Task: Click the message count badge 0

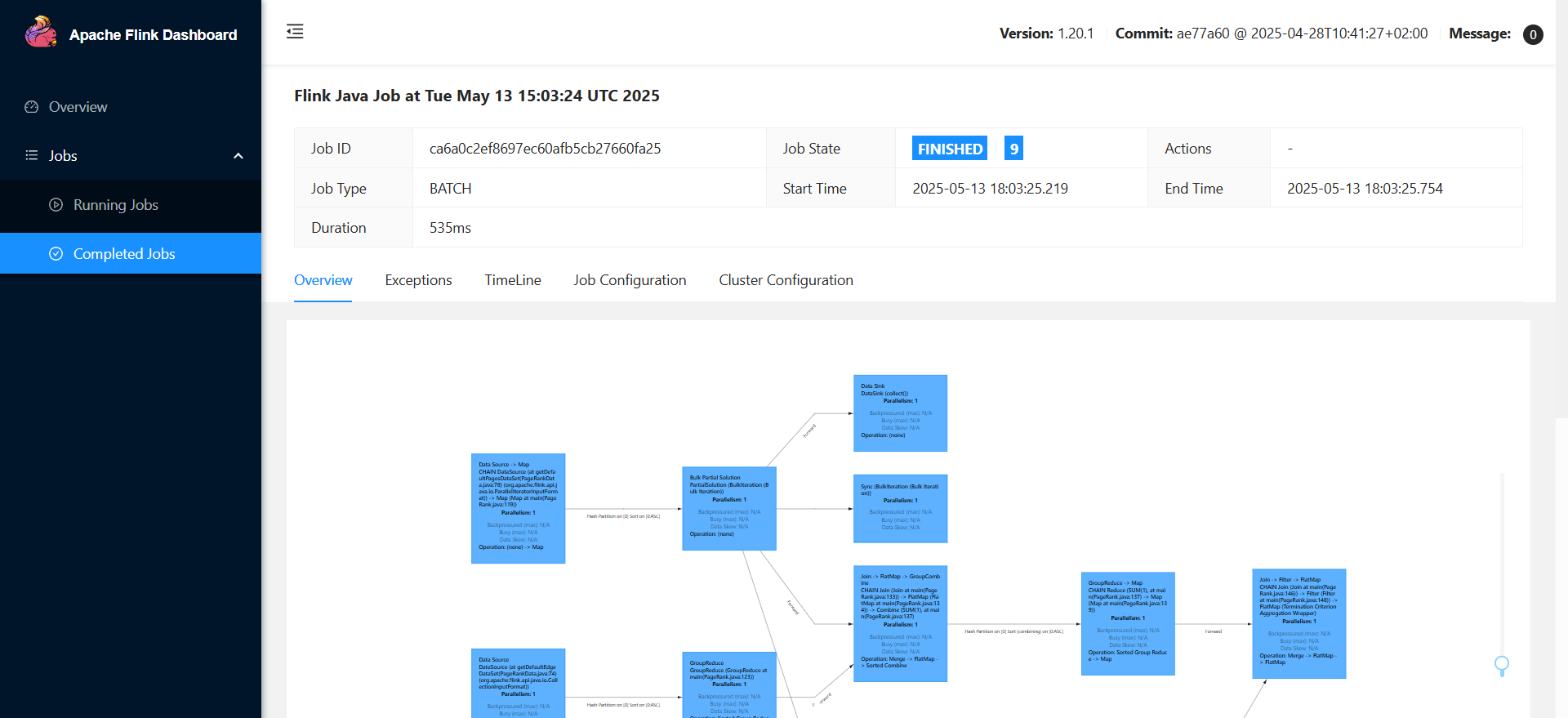Action: [x=1533, y=34]
